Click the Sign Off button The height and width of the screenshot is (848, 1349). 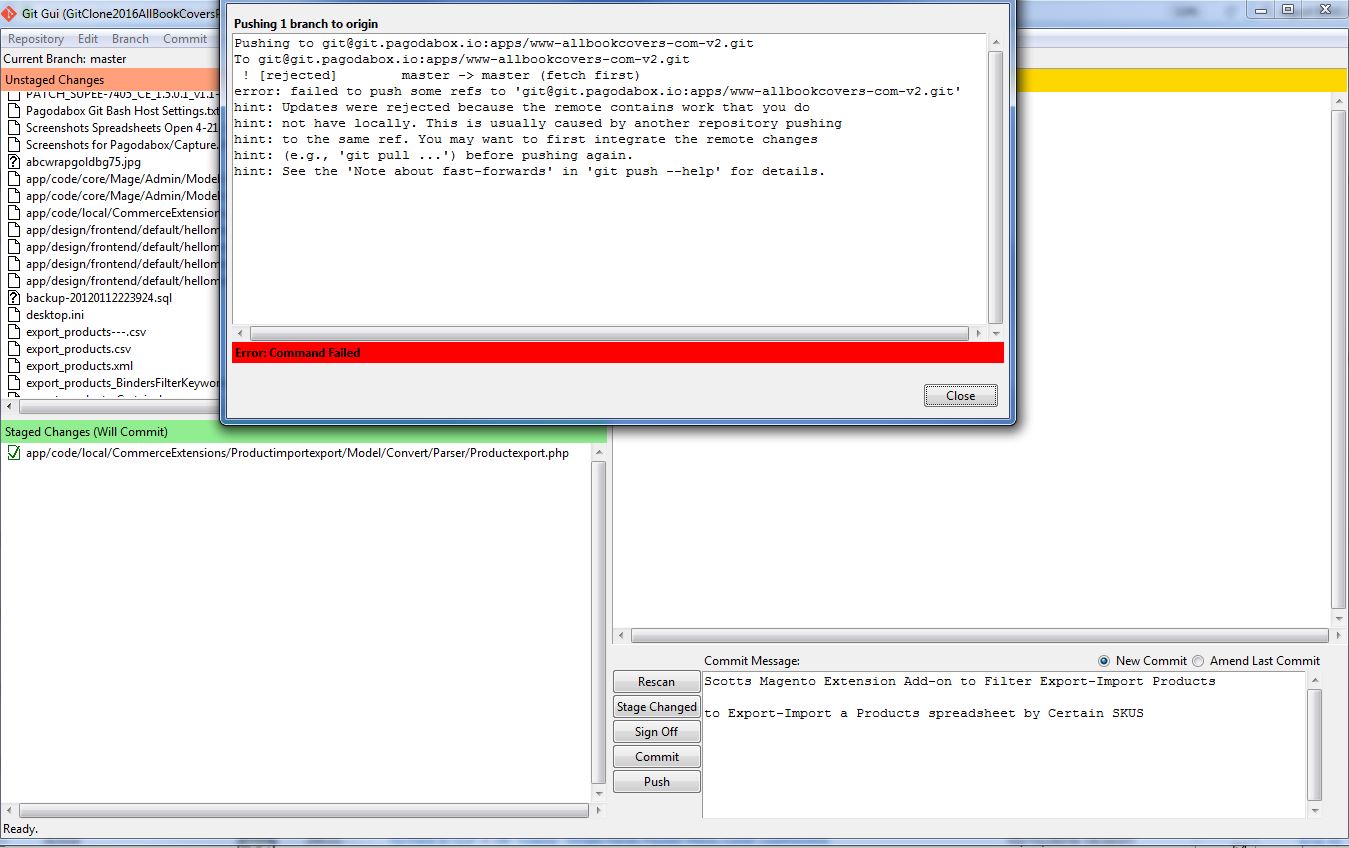pos(656,732)
